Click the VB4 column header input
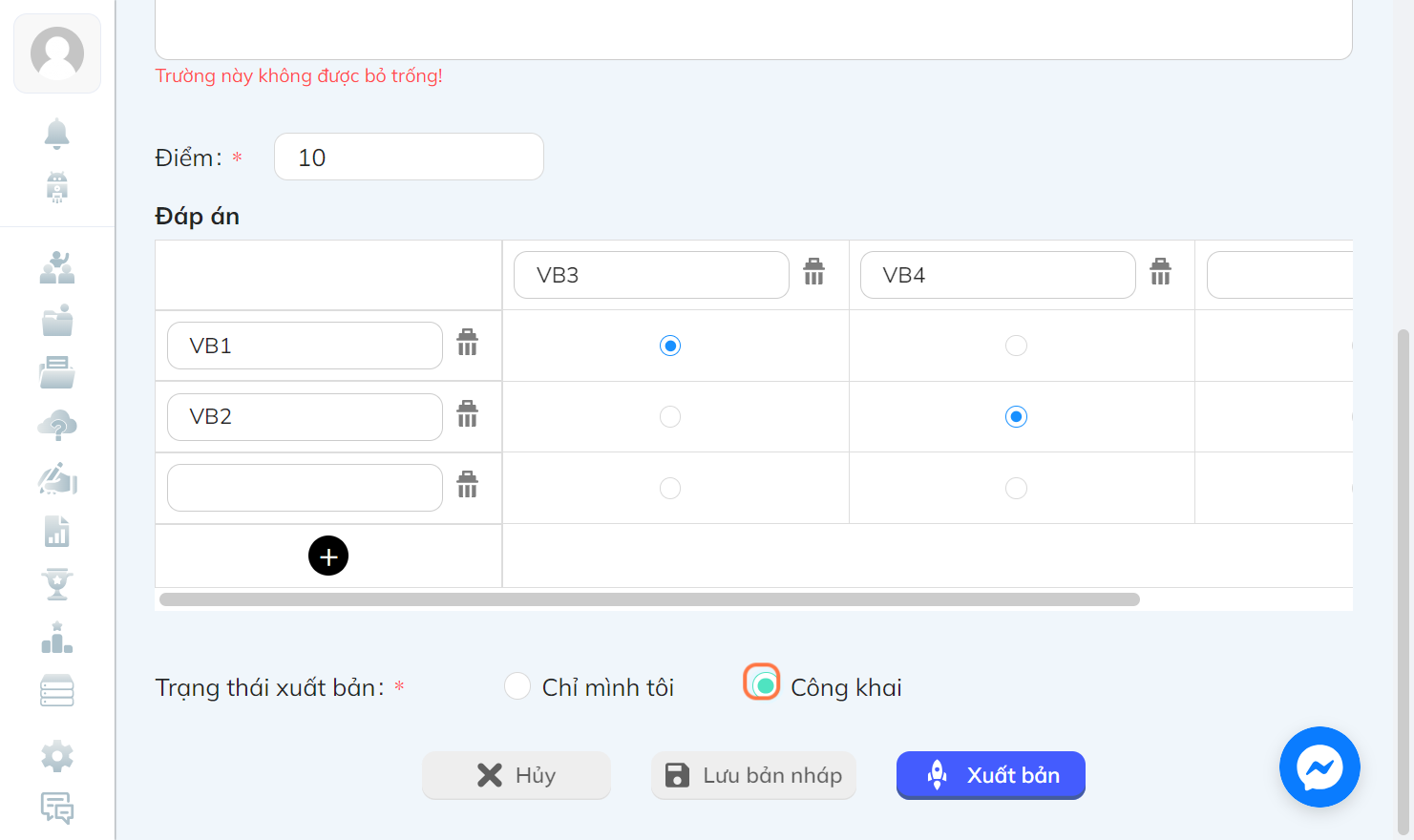 click(x=998, y=275)
